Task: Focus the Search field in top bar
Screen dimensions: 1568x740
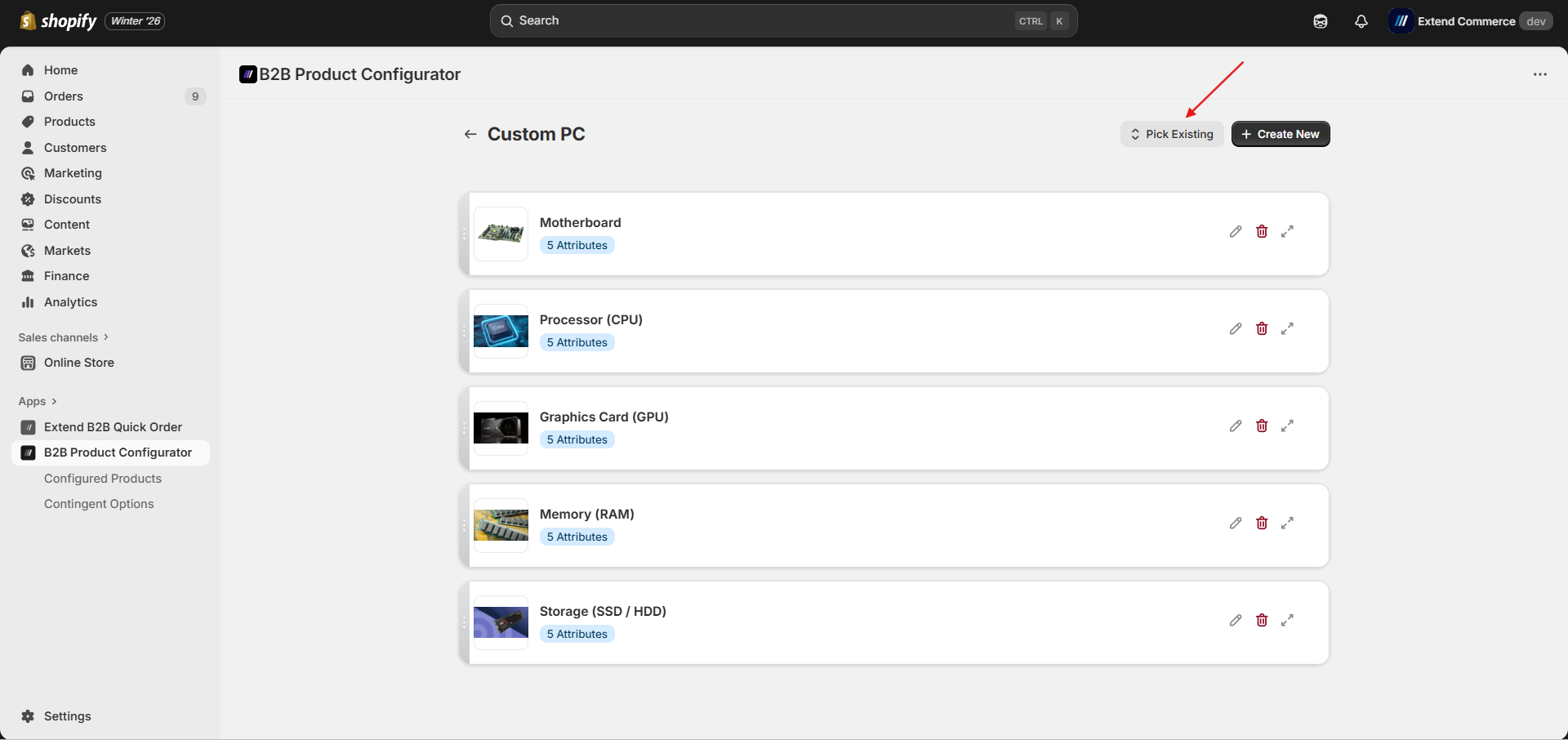Action: click(783, 21)
